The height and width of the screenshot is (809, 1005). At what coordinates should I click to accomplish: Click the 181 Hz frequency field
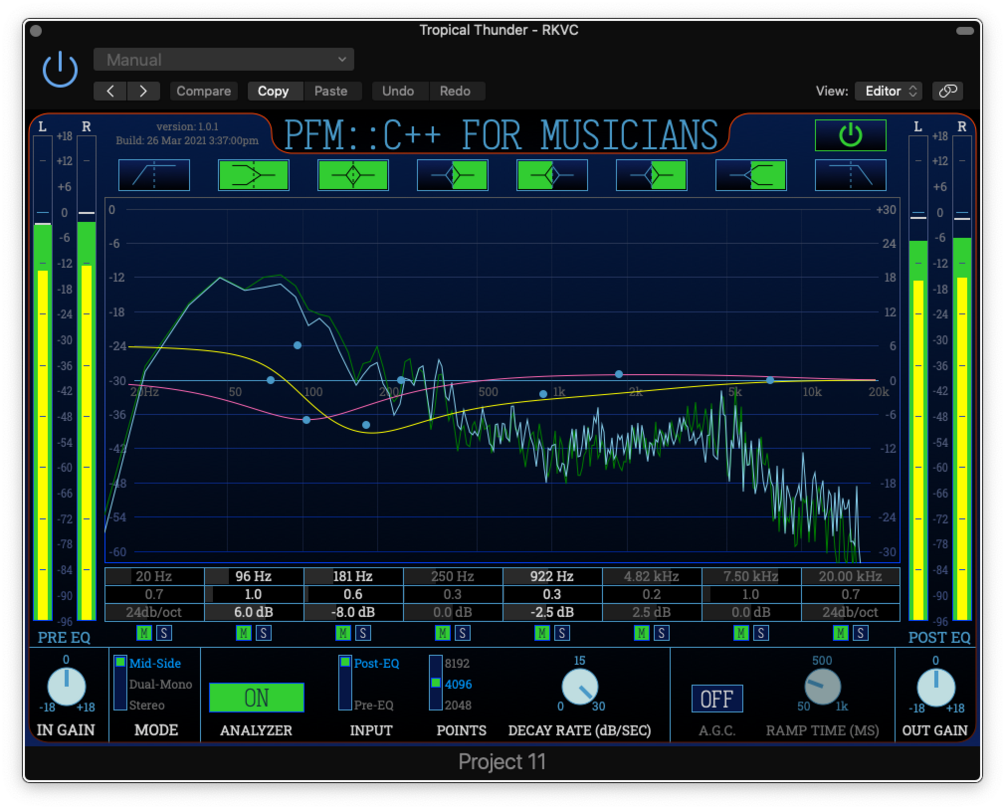pos(353,576)
